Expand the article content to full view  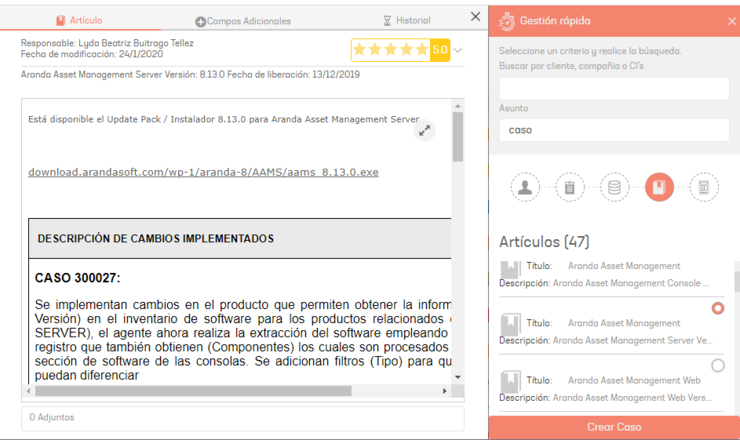[x=424, y=130]
